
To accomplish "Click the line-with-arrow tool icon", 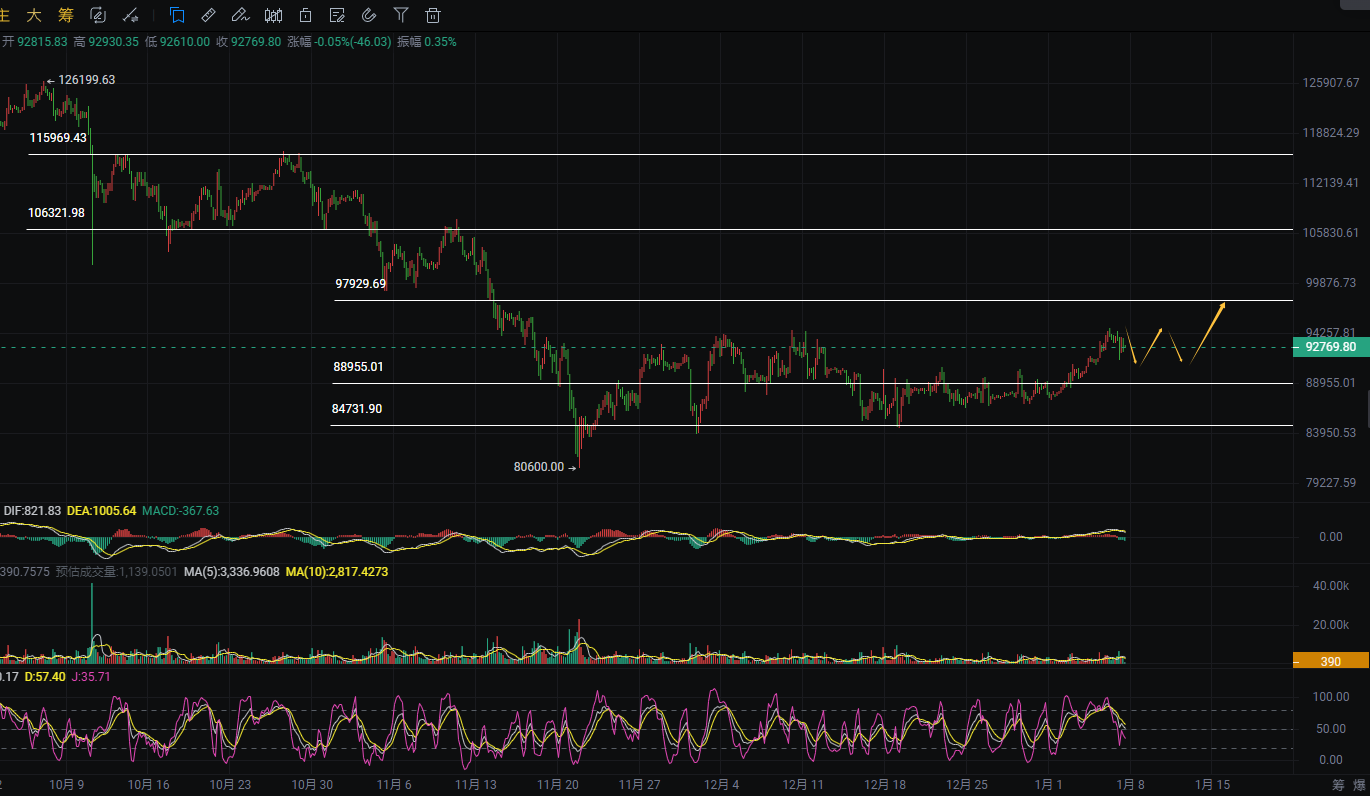I will tap(130, 15).
